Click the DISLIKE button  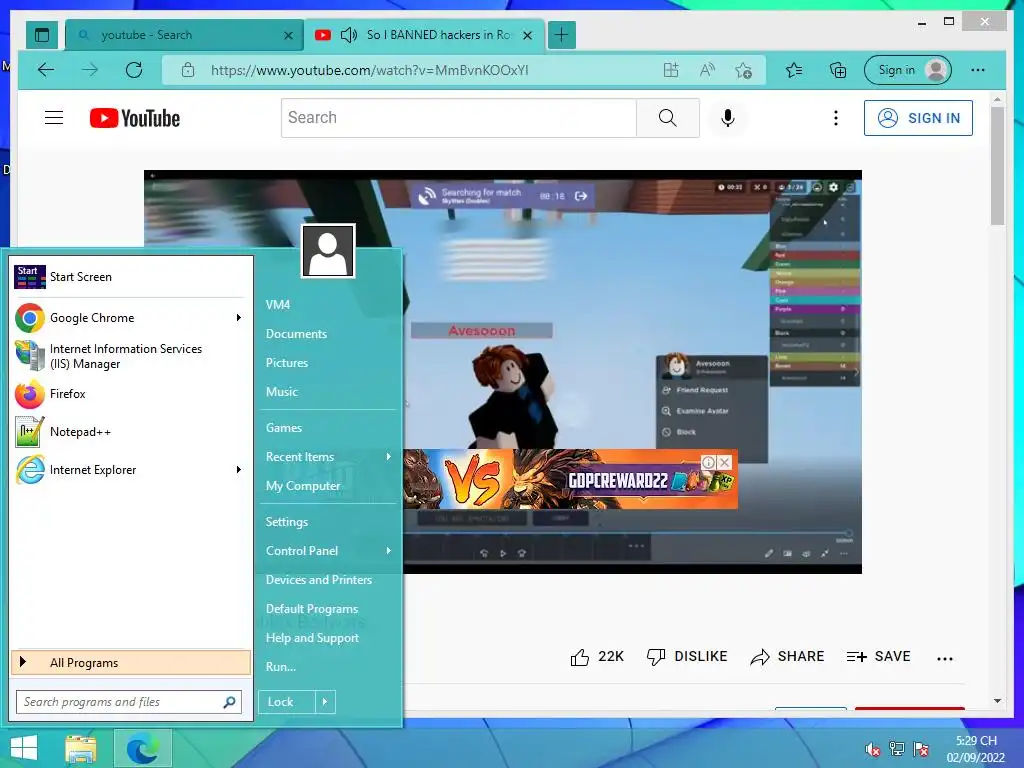pos(687,656)
